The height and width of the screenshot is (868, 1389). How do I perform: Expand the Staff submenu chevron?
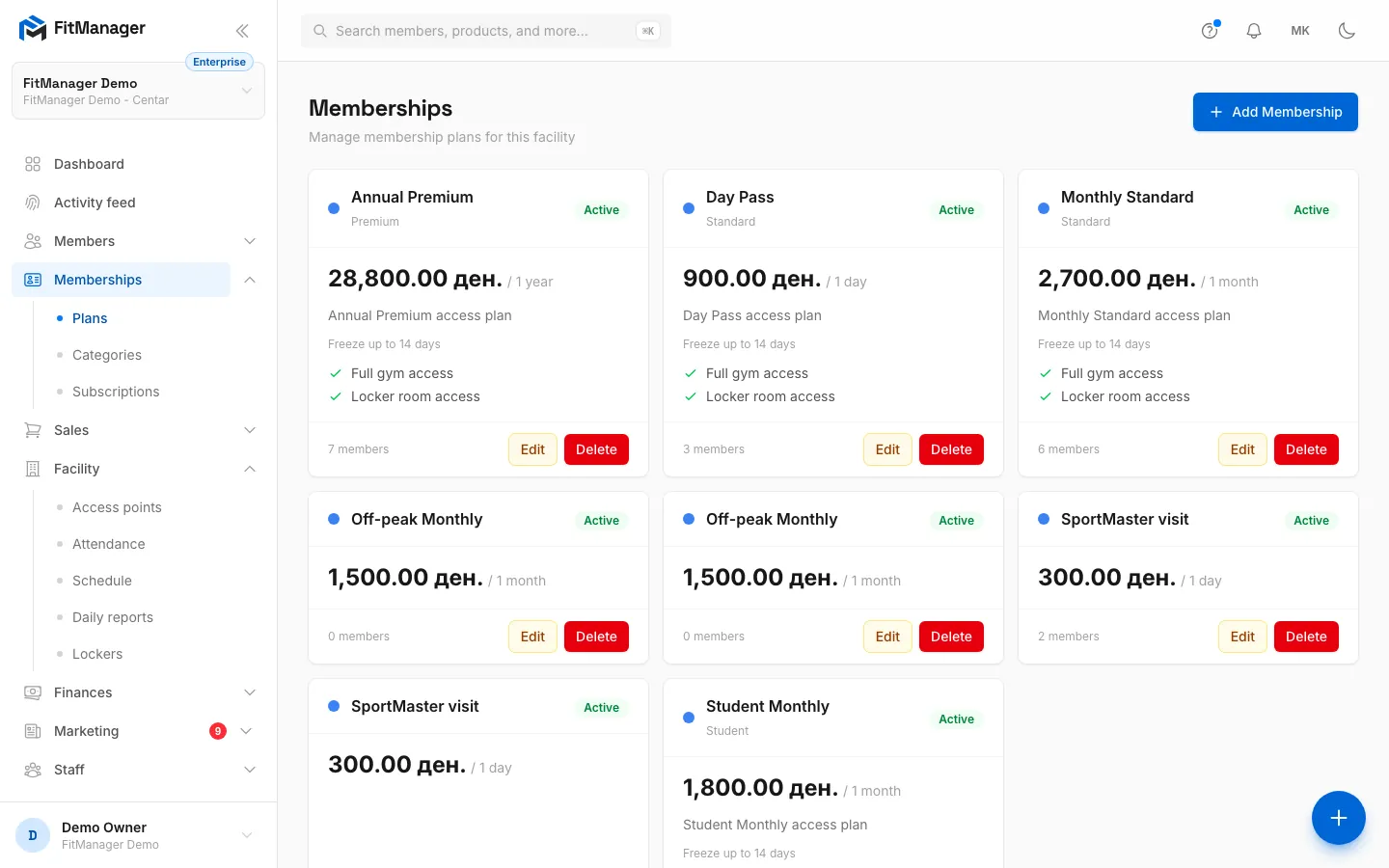[250, 770]
